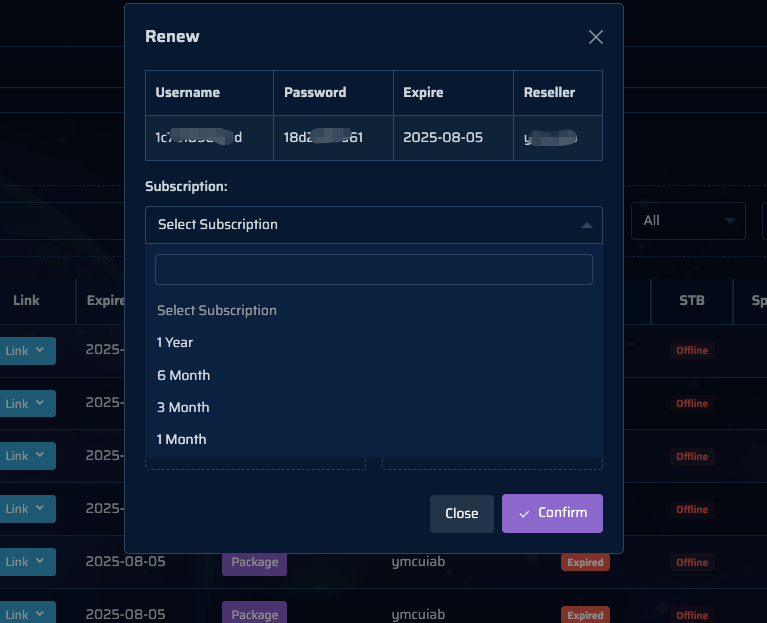
Task: Collapse the subscription dropdown via arrow icon
Action: [587, 225]
